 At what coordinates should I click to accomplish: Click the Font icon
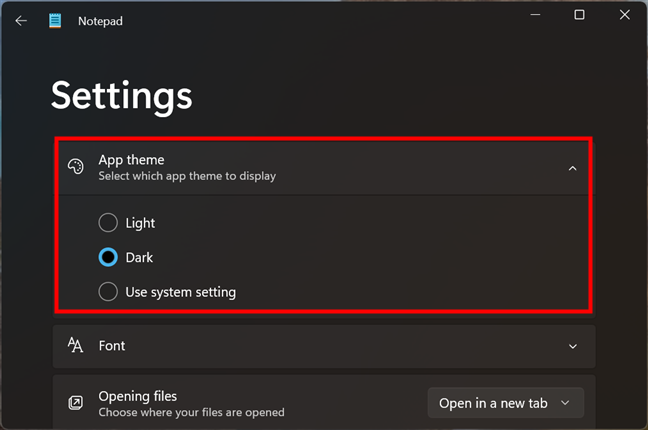75,345
